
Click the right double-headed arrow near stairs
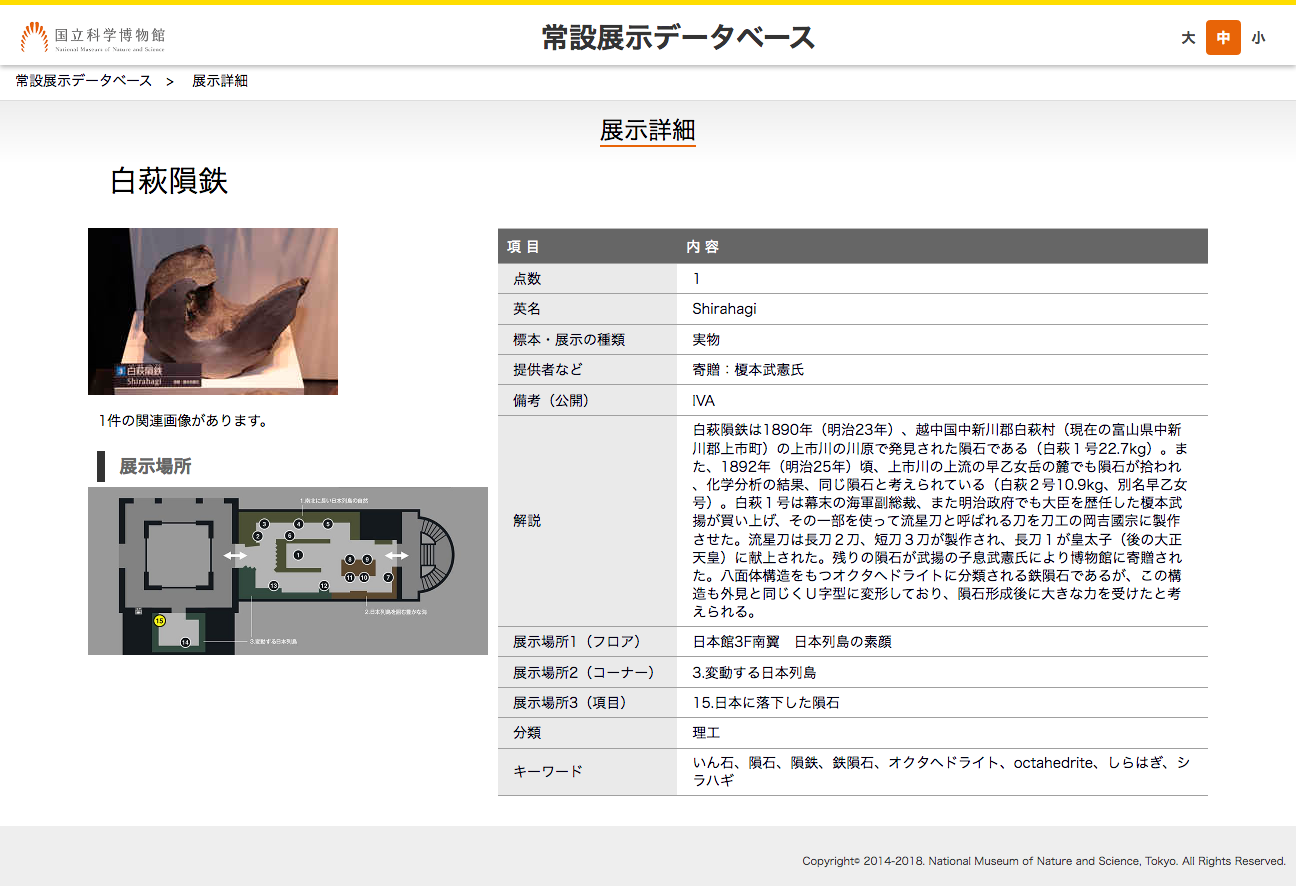tap(397, 555)
